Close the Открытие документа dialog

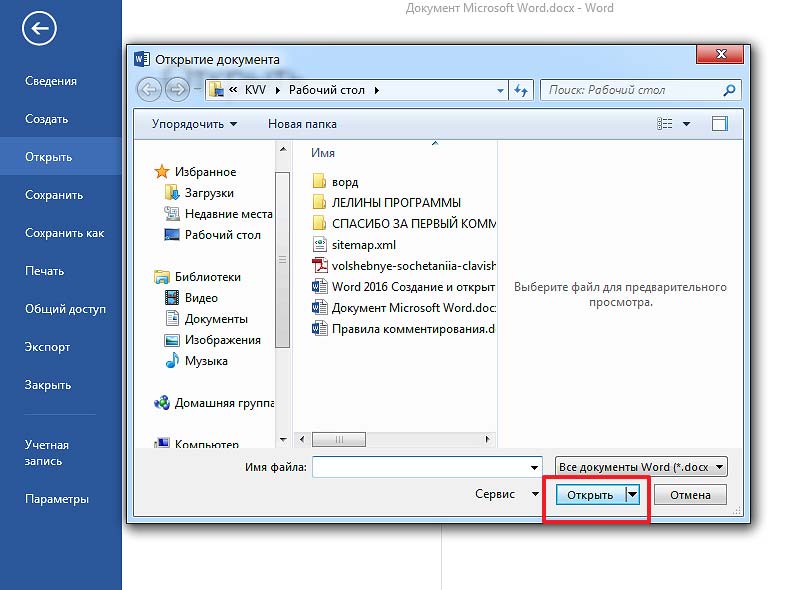(x=720, y=54)
